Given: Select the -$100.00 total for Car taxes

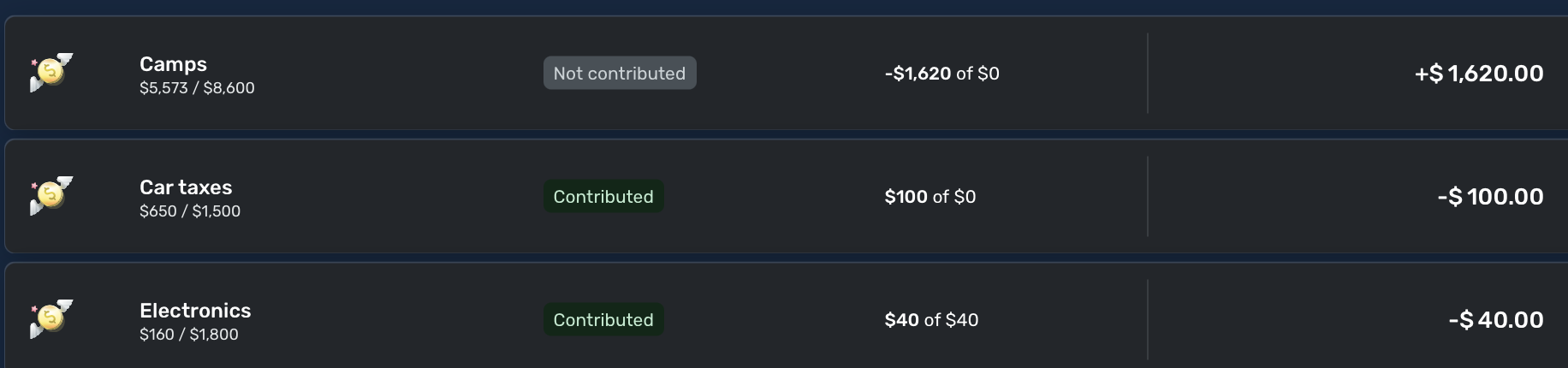Looking at the screenshot, I should 1490,197.
